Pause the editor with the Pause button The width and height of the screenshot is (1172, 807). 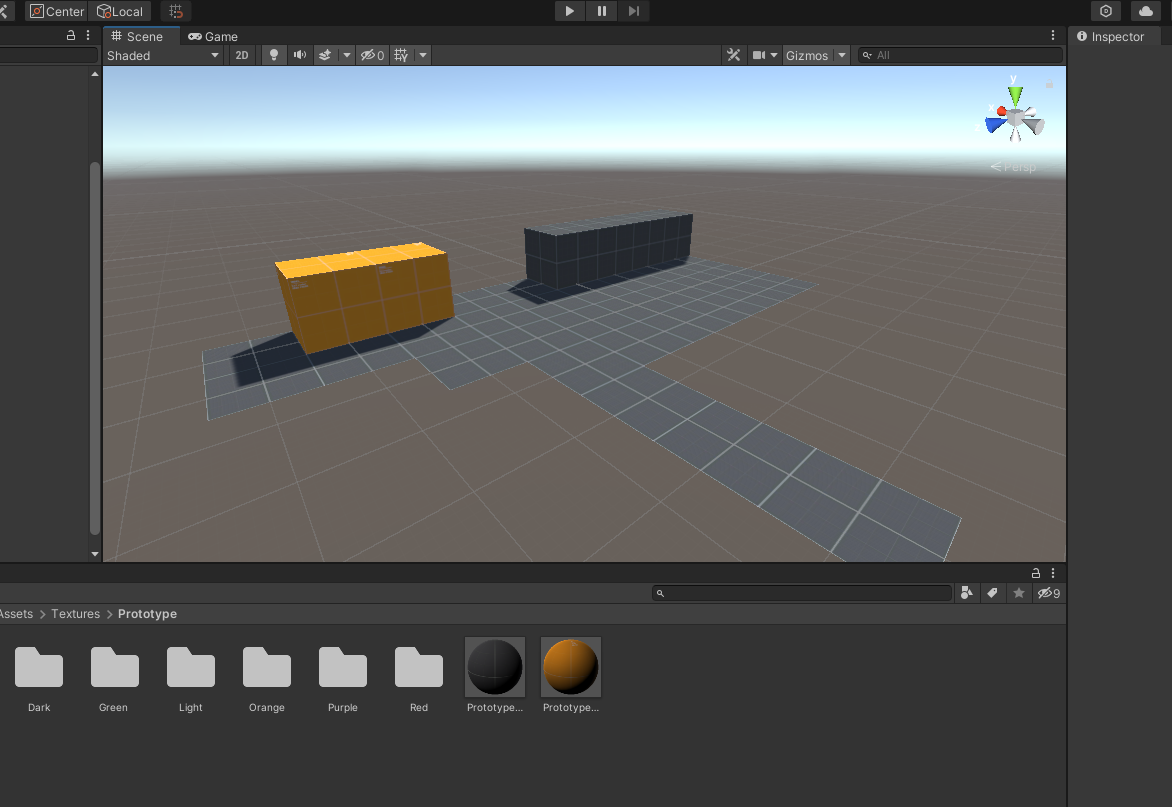[602, 11]
